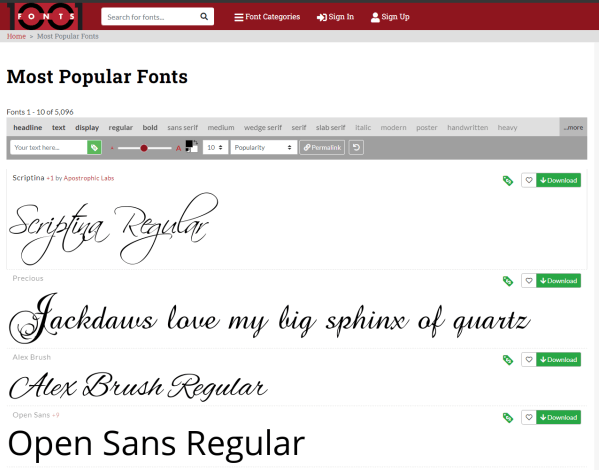Select the handwritten tag filter
This screenshot has width=599, height=470.
click(468, 127)
